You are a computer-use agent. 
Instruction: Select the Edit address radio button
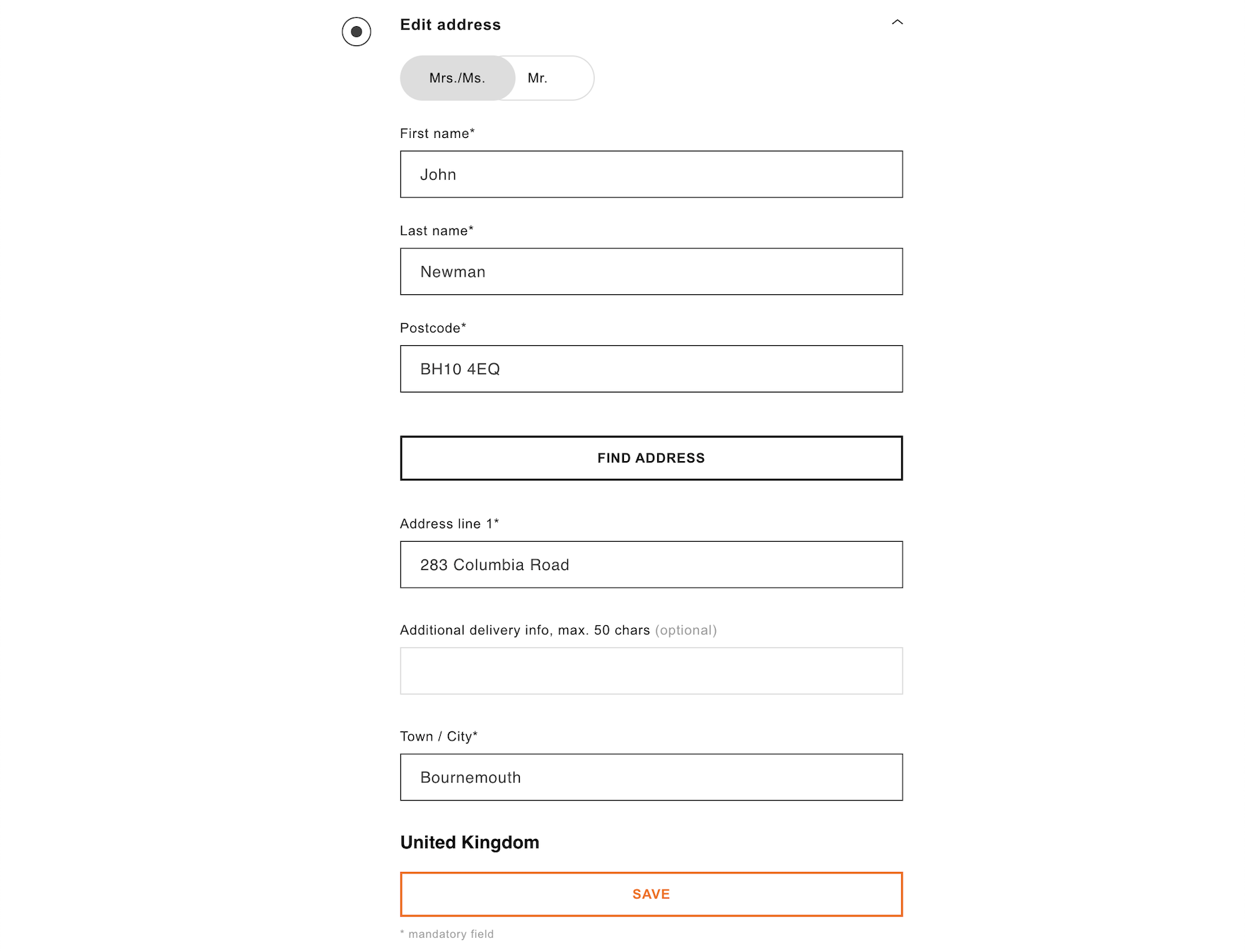pos(357,32)
